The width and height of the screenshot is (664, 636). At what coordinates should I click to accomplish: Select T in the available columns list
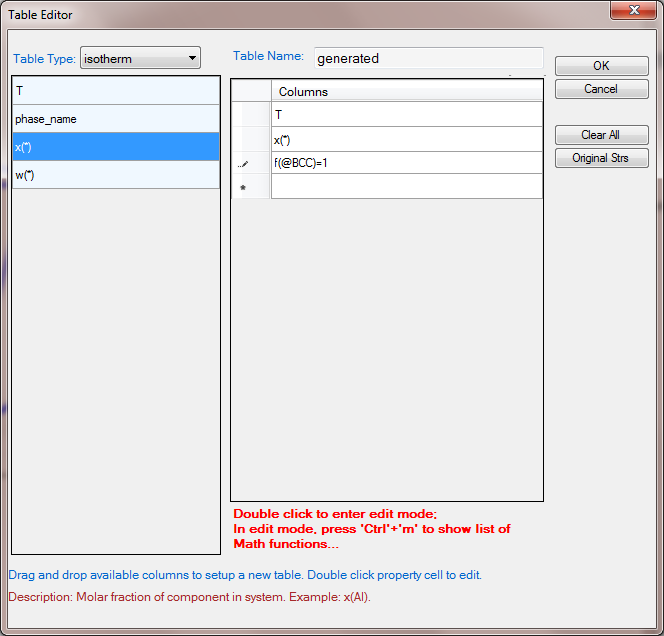coord(116,90)
